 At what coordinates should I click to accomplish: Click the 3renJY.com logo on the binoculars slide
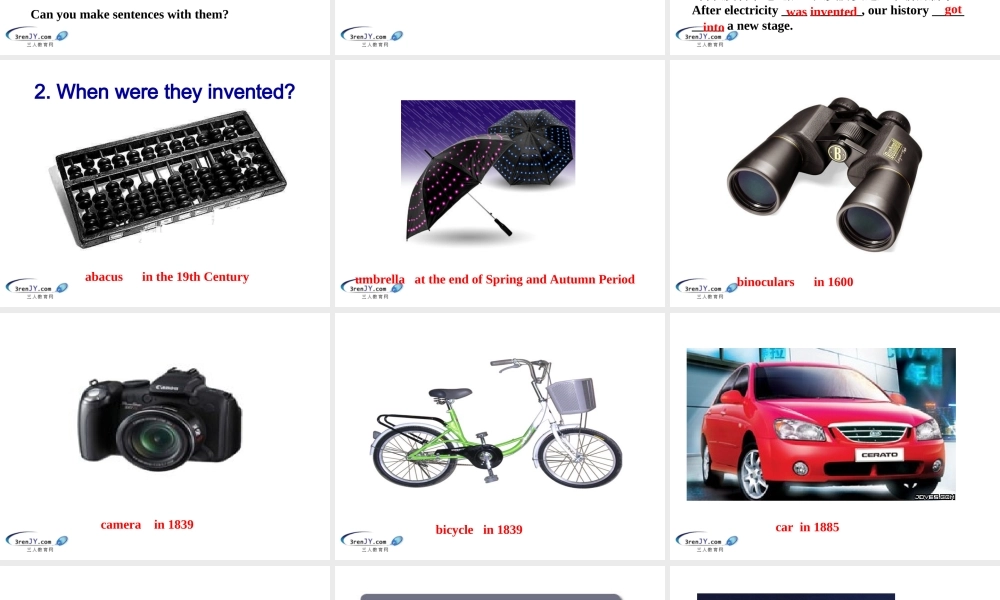(707, 288)
